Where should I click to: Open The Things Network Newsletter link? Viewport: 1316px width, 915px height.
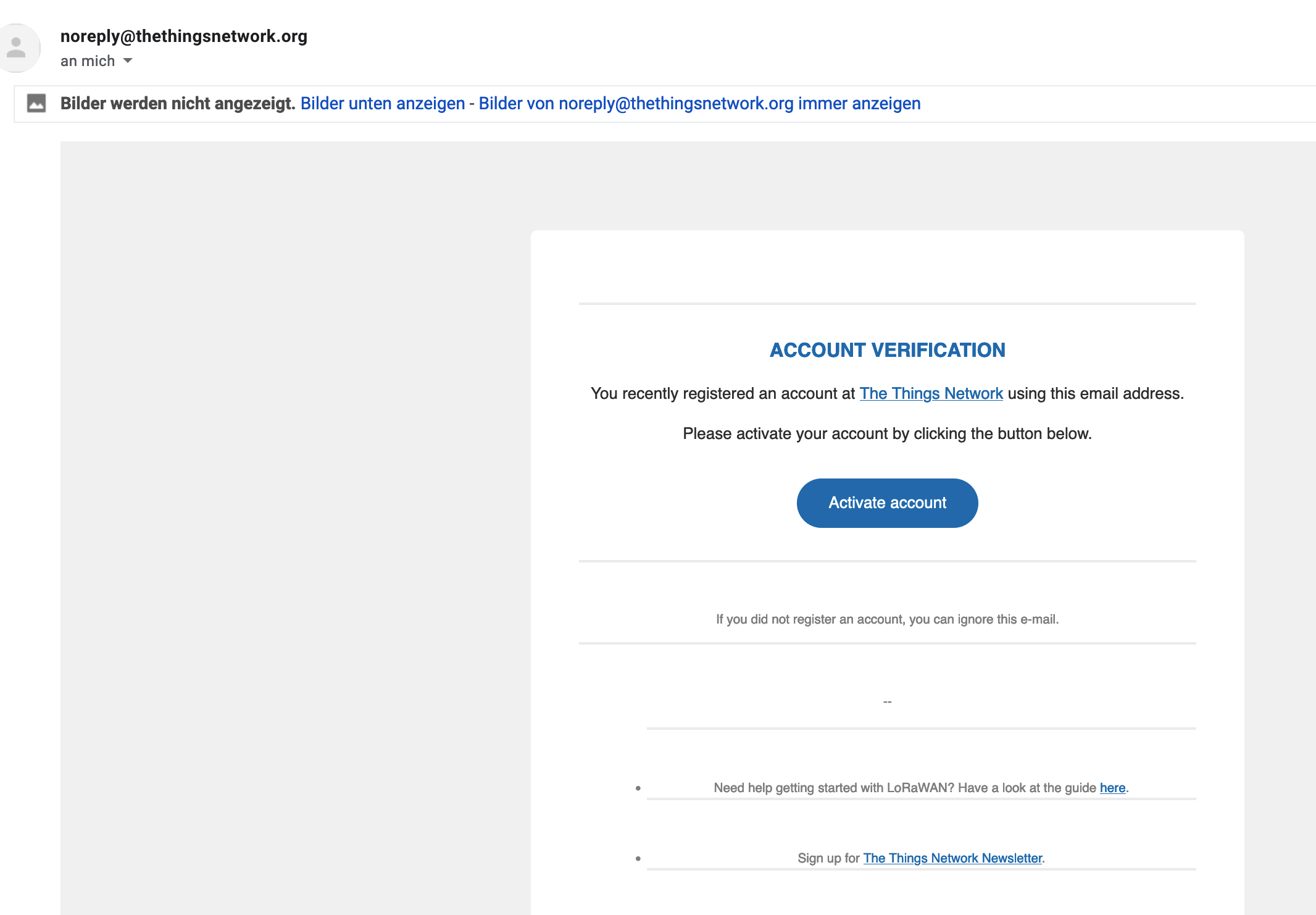pos(952,858)
